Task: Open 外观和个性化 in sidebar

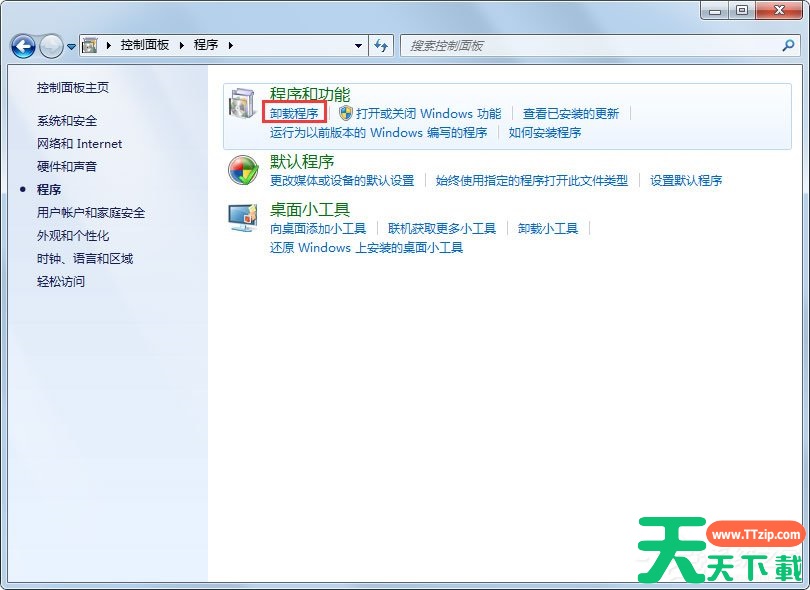Action: click(x=73, y=236)
